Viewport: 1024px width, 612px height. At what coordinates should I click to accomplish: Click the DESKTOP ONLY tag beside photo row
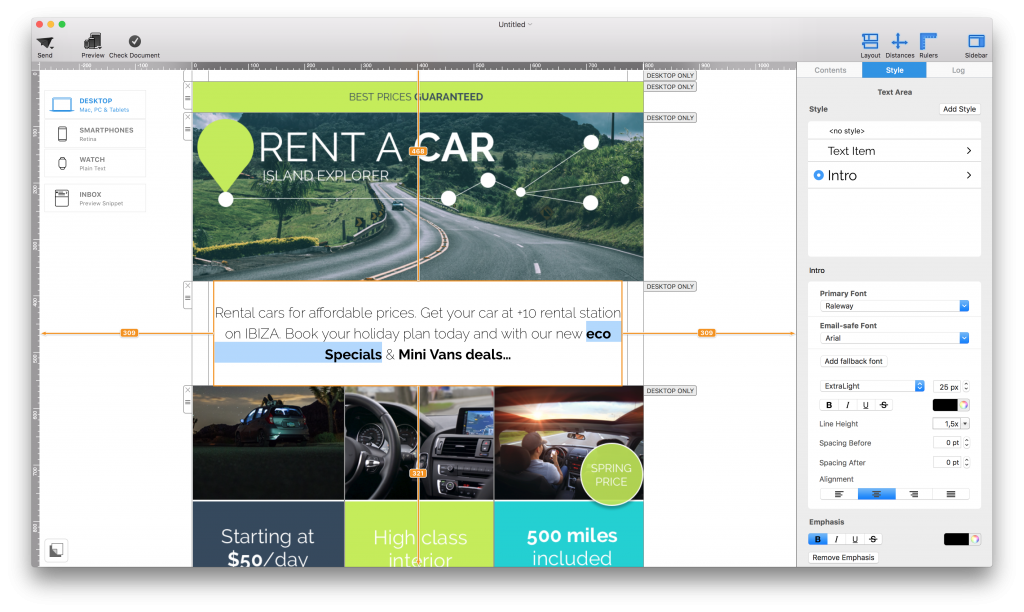click(670, 391)
